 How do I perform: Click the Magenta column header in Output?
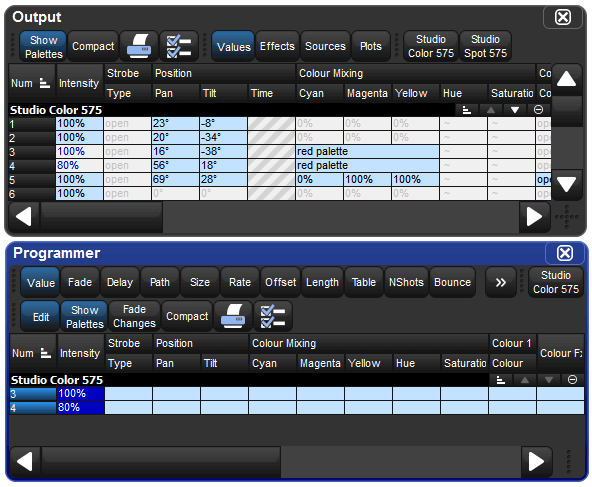click(367, 93)
